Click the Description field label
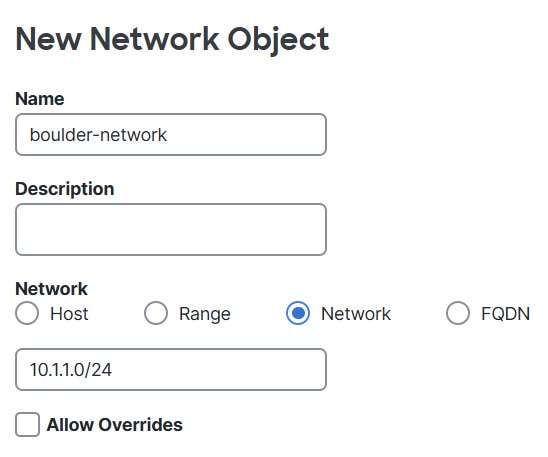548x457 pixels. [x=65, y=189]
